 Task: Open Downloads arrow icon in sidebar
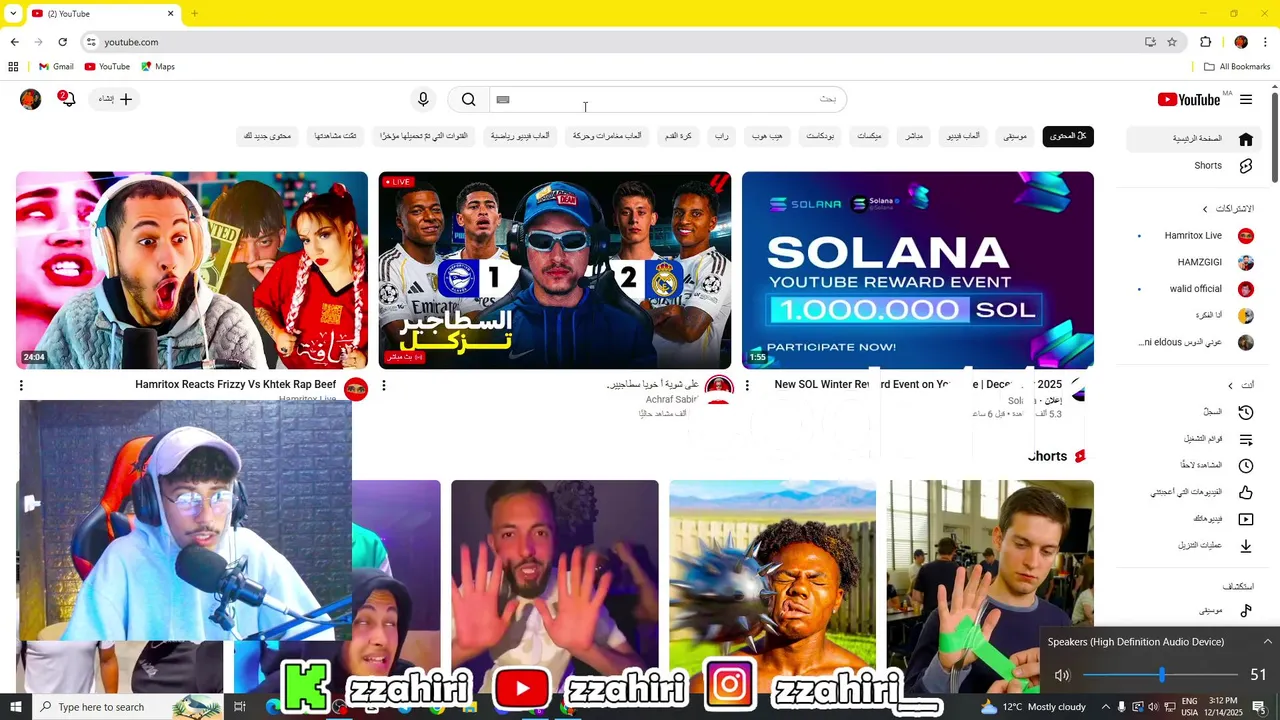coord(1246,546)
